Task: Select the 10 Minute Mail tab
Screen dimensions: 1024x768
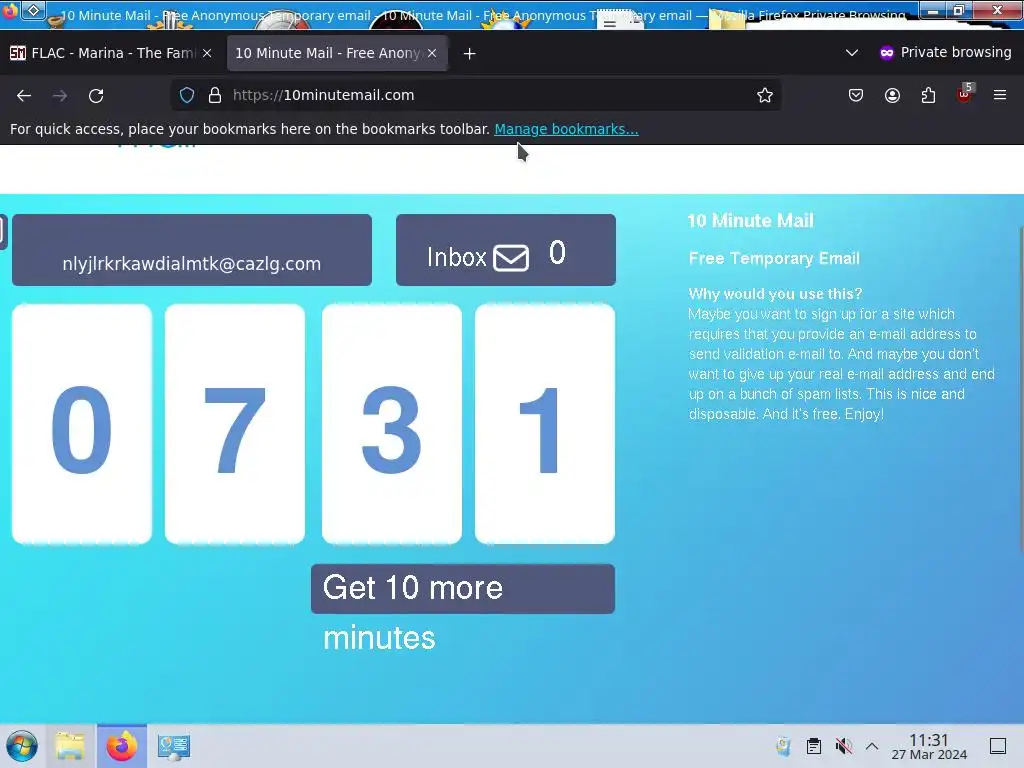Action: point(337,53)
